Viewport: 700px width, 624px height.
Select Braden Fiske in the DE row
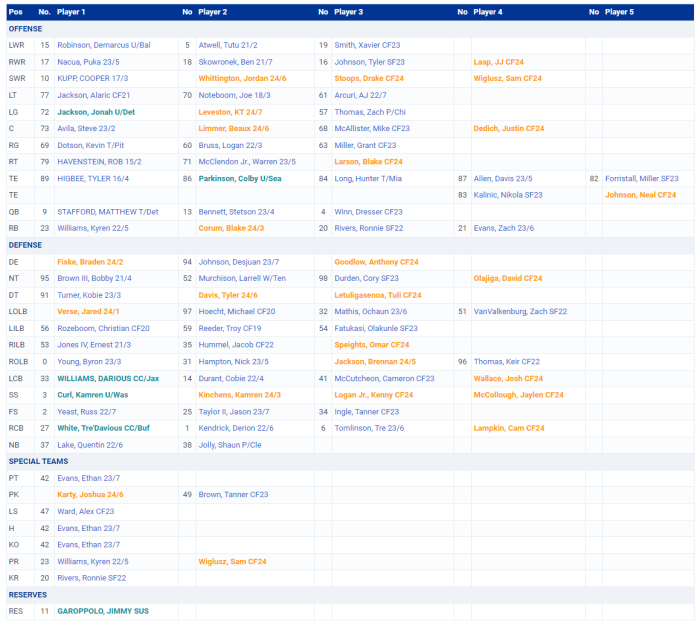[x=90, y=261]
